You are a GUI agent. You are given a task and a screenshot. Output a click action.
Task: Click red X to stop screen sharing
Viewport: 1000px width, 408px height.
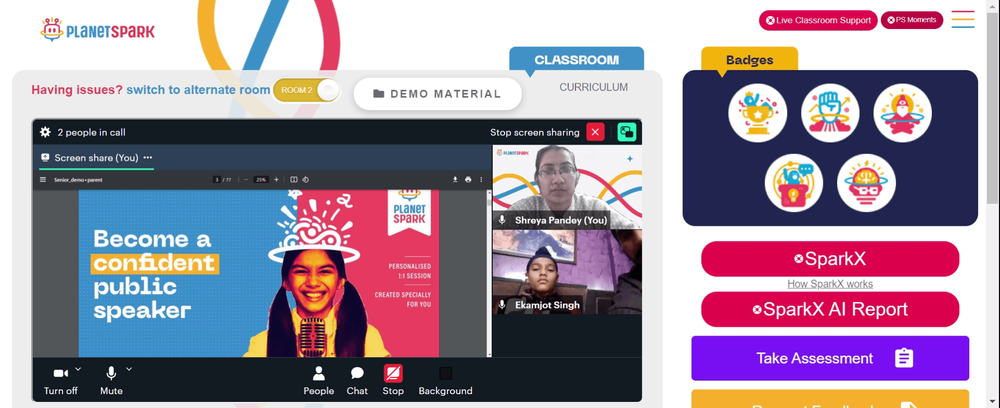[x=595, y=132]
